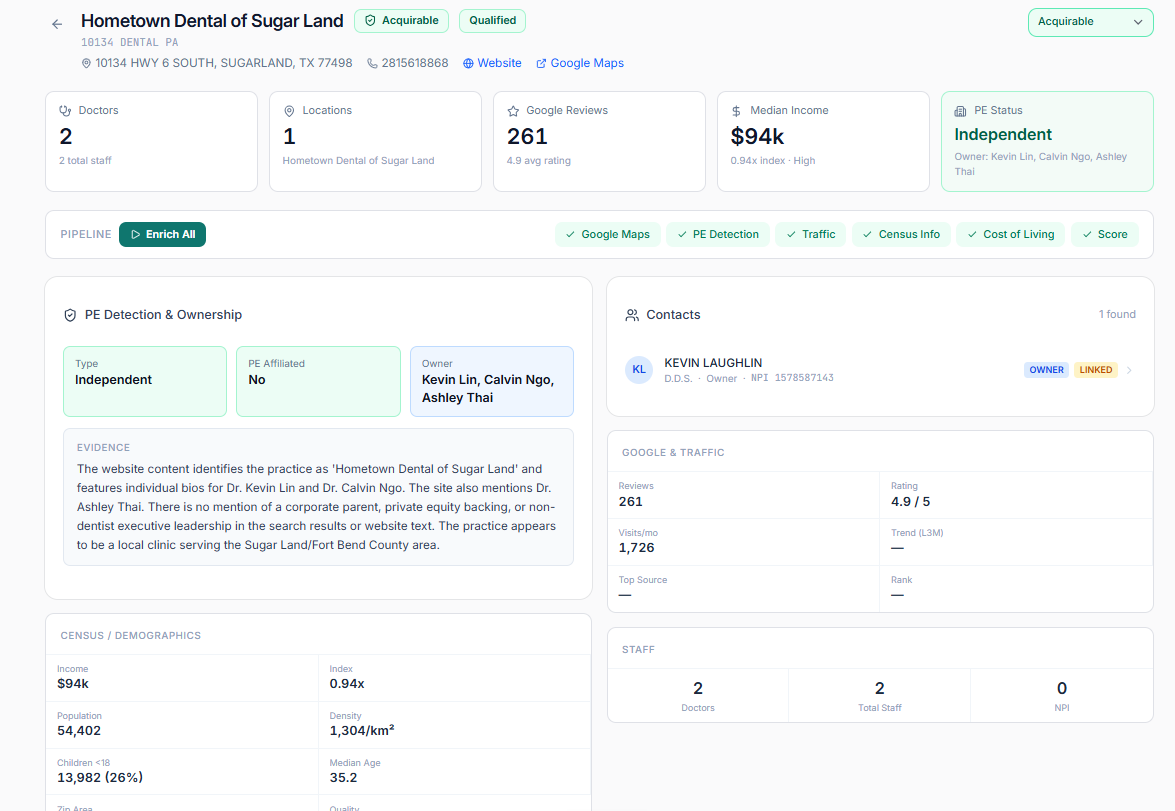Image resolution: width=1175 pixels, height=811 pixels.
Task: Click the Type Independent box
Action: 145,382
